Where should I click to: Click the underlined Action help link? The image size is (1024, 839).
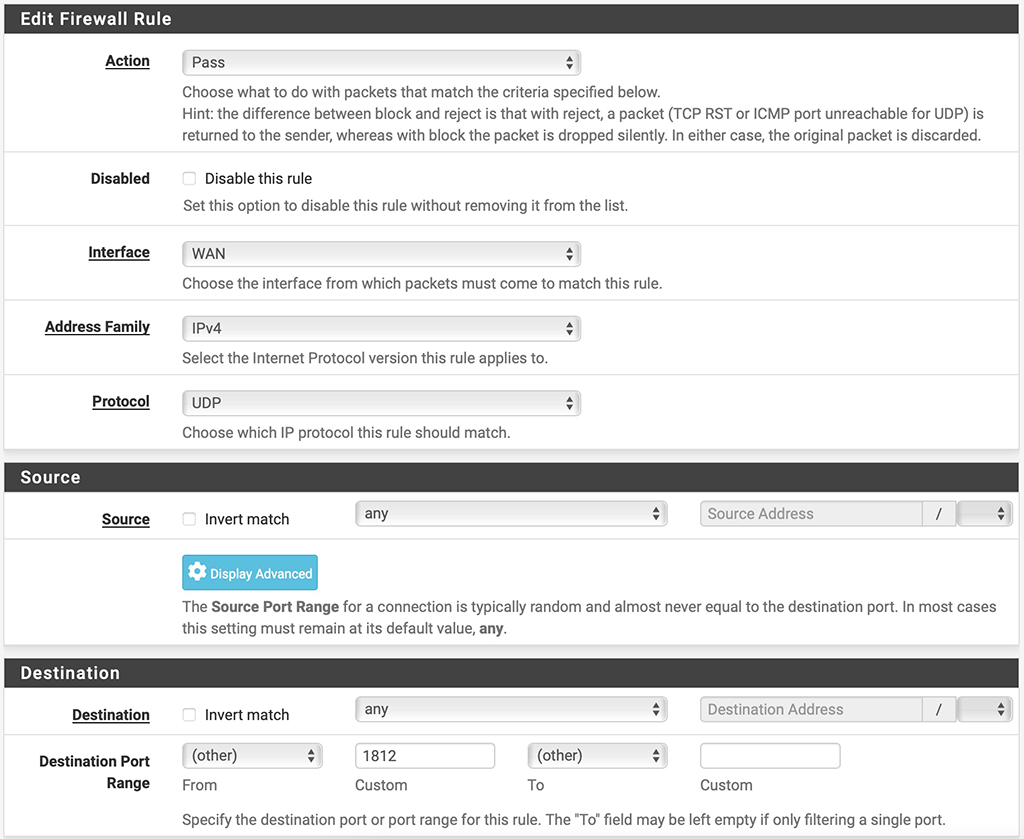(x=127, y=61)
